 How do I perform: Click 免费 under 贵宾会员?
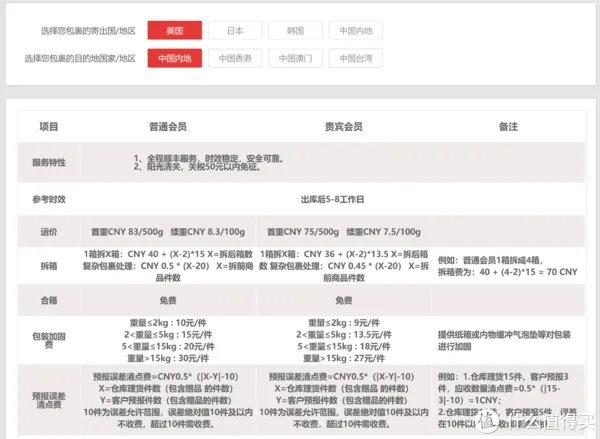tap(344, 300)
